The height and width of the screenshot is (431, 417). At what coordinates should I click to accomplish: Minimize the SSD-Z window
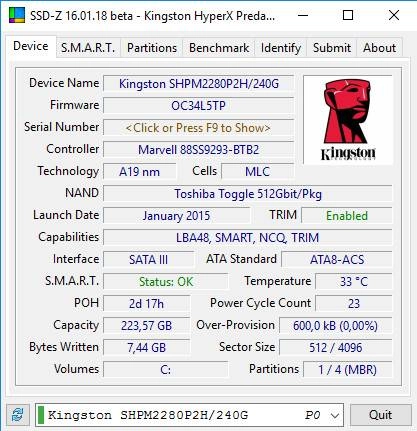(303, 15)
